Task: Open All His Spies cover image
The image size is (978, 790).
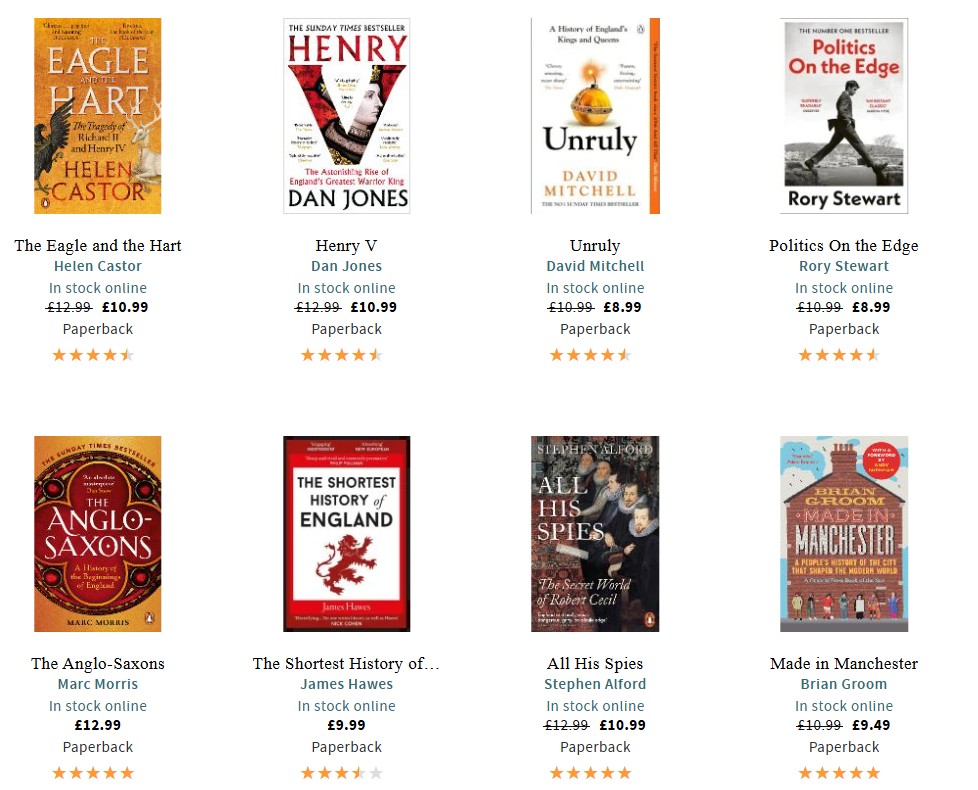Action: [595, 534]
